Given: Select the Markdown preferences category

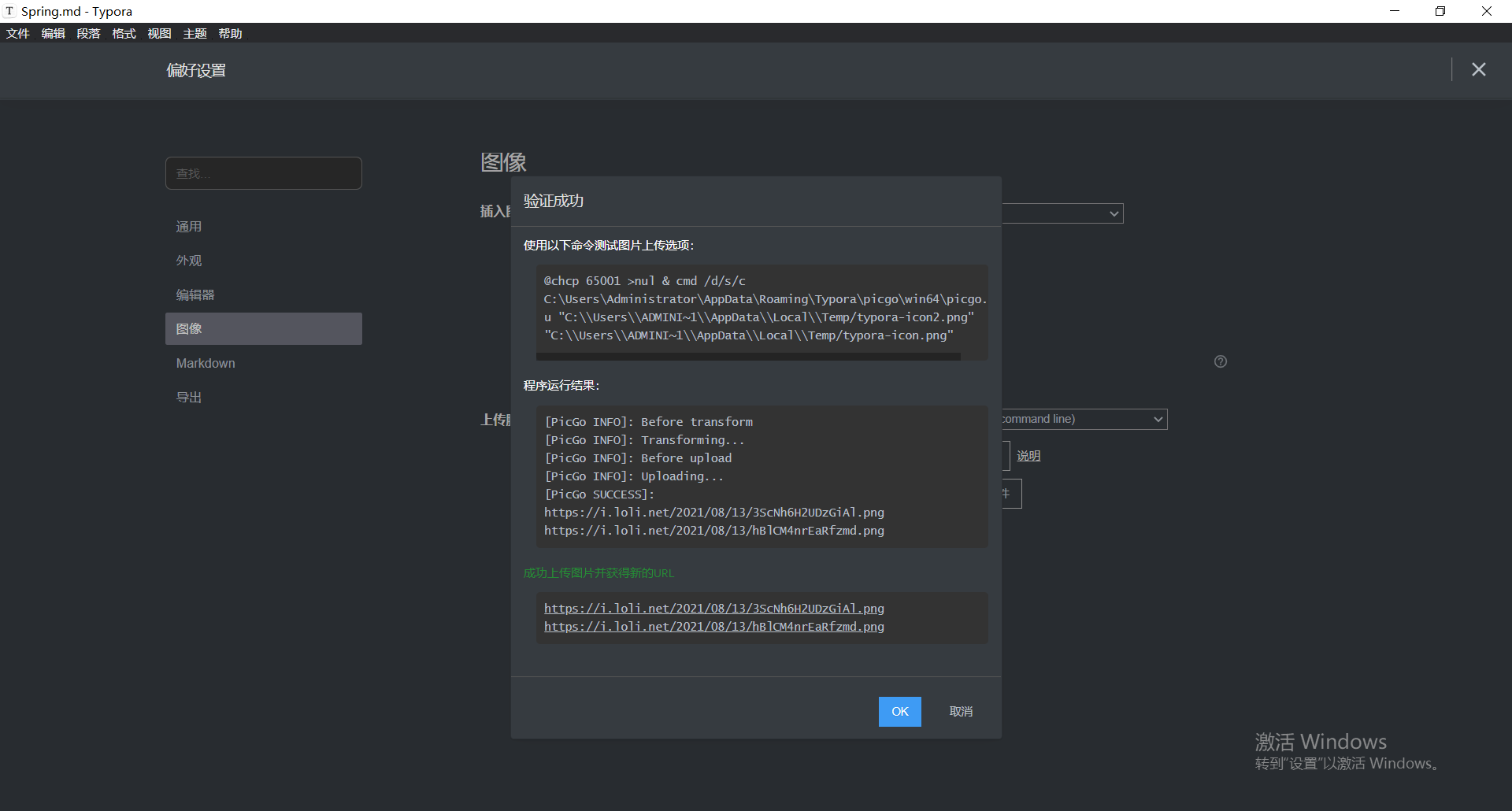Looking at the screenshot, I should [206, 363].
